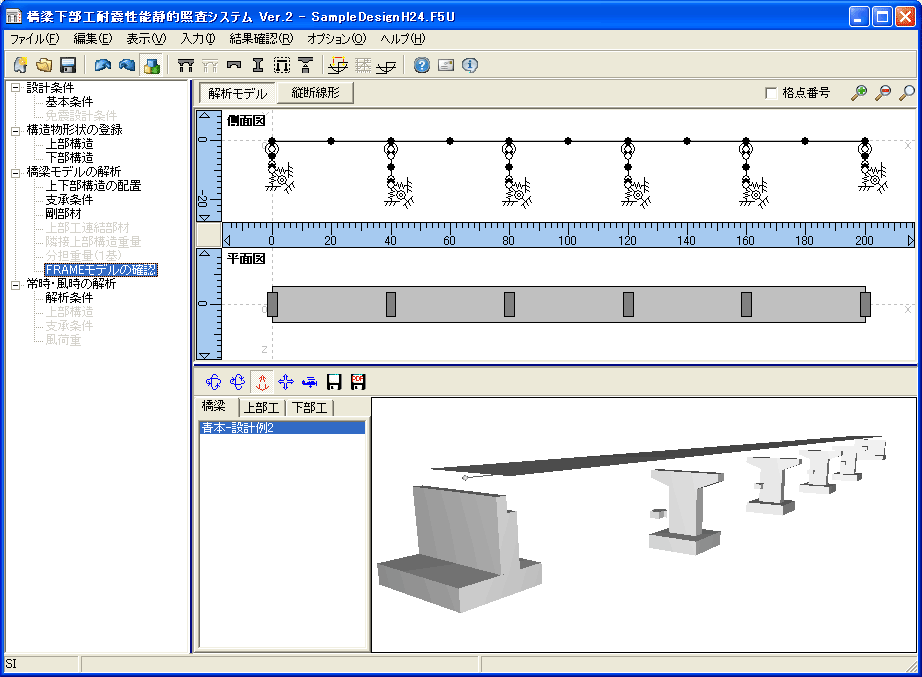Enable the 格点番号 checkbox

click(771, 93)
